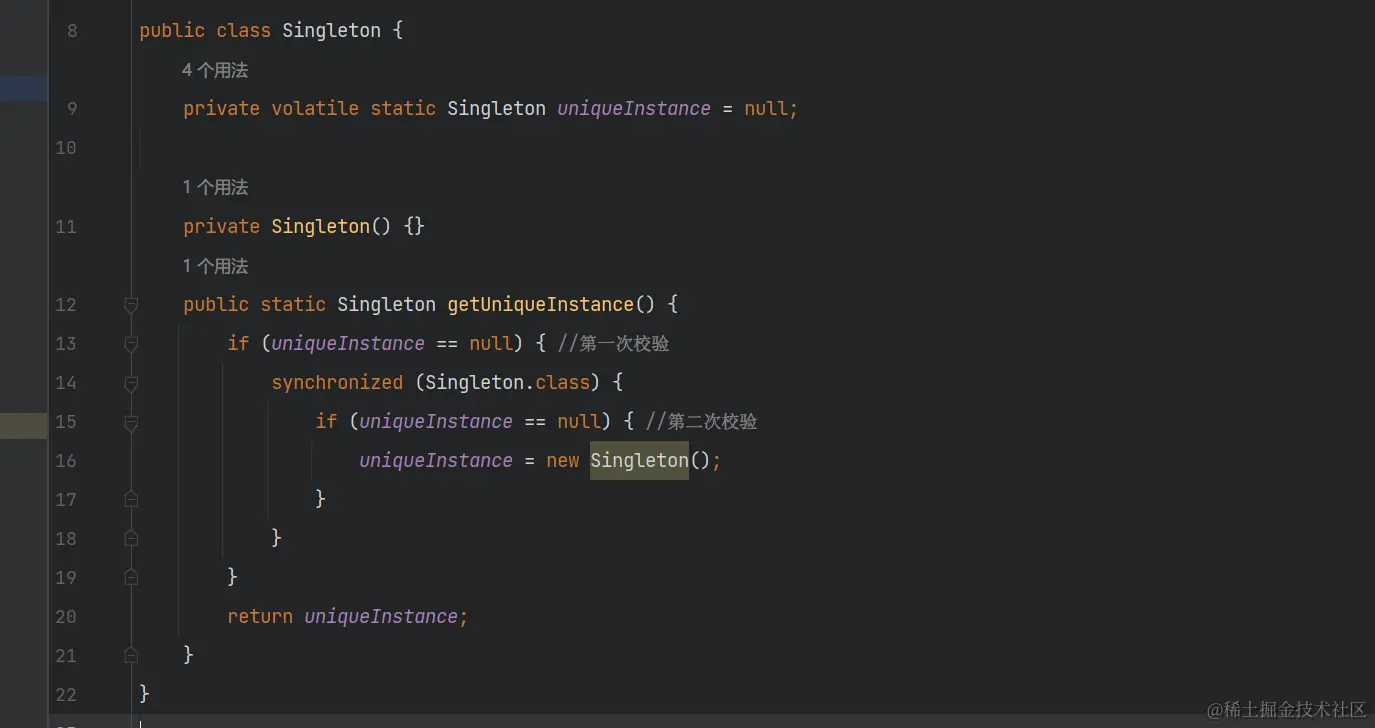
Task: Collapse synchronized block fold marker on line 14
Action: [x=131, y=383]
